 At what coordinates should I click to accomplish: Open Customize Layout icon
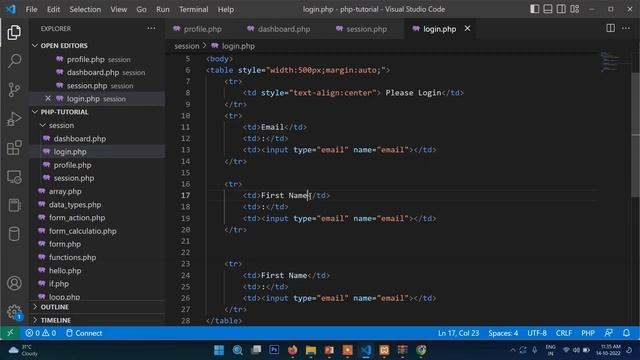point(575,9)
